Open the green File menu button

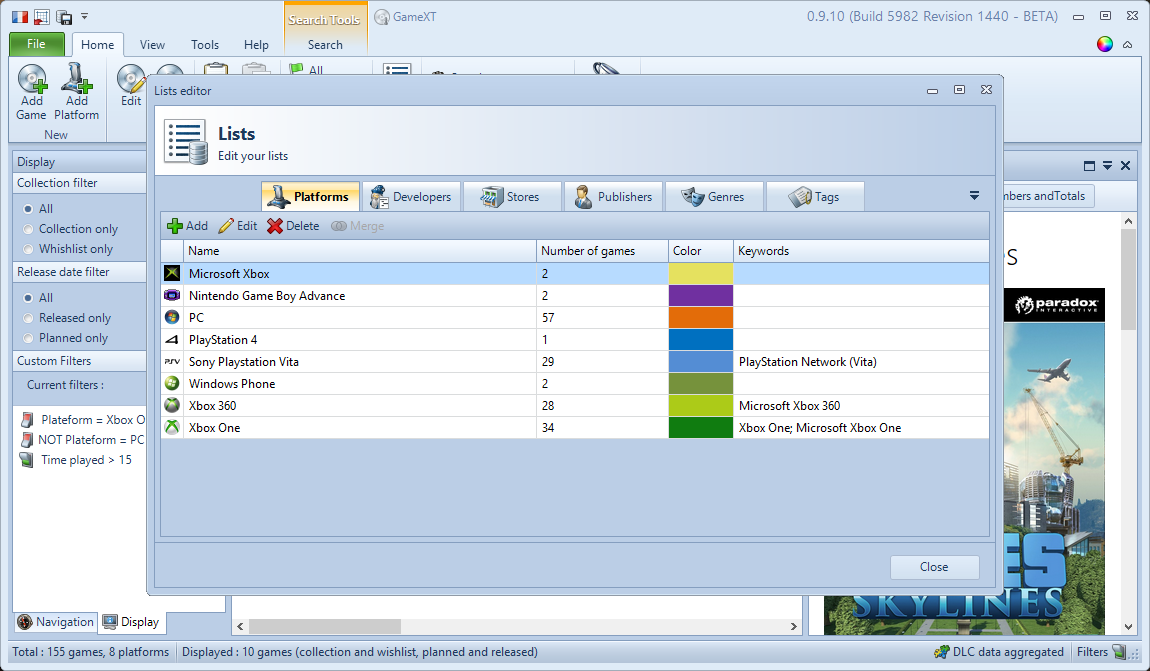click(x=36, y=44)
